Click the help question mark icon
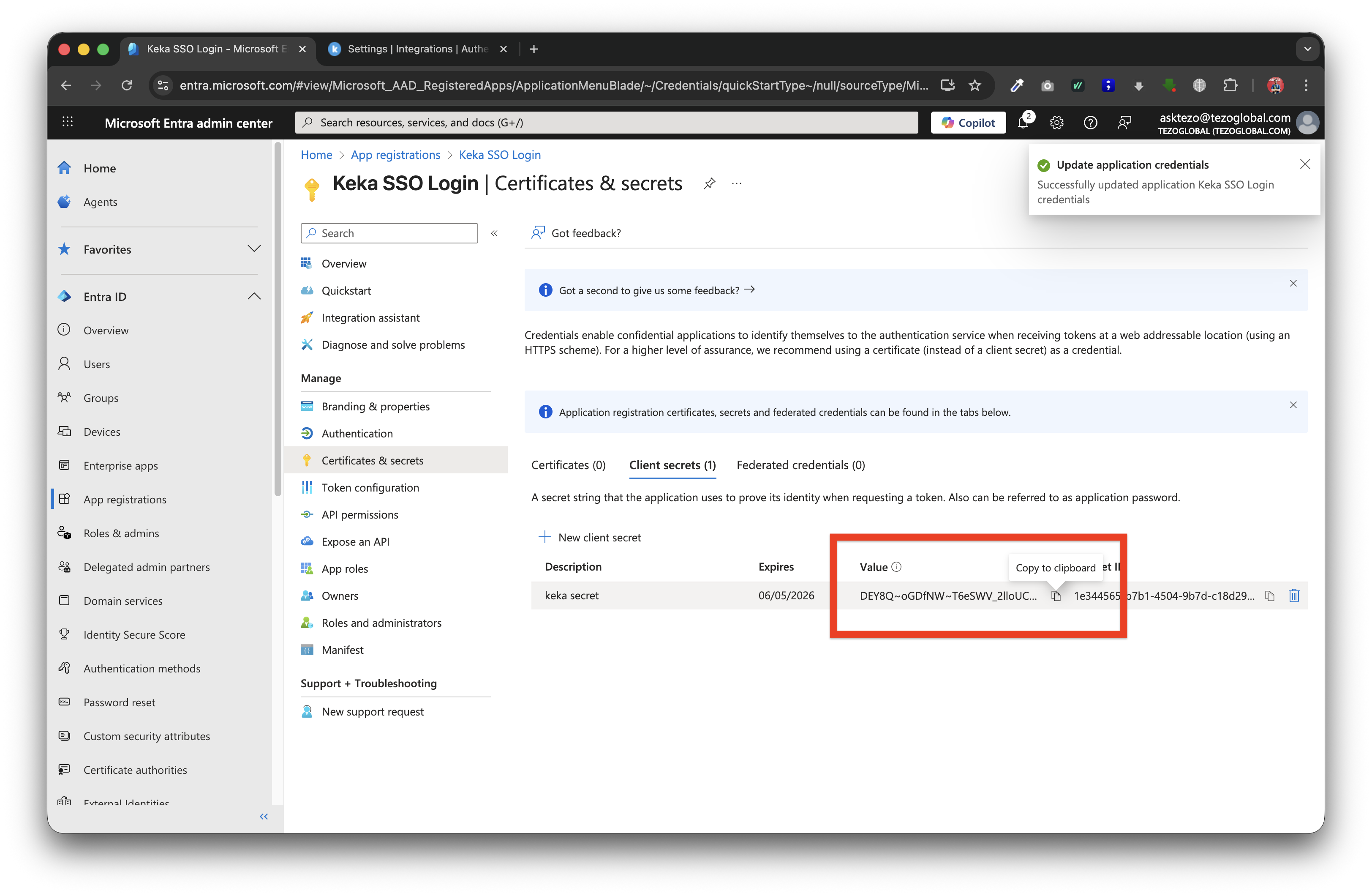This screenshot has width=1372, height=896. [1089, 122]
